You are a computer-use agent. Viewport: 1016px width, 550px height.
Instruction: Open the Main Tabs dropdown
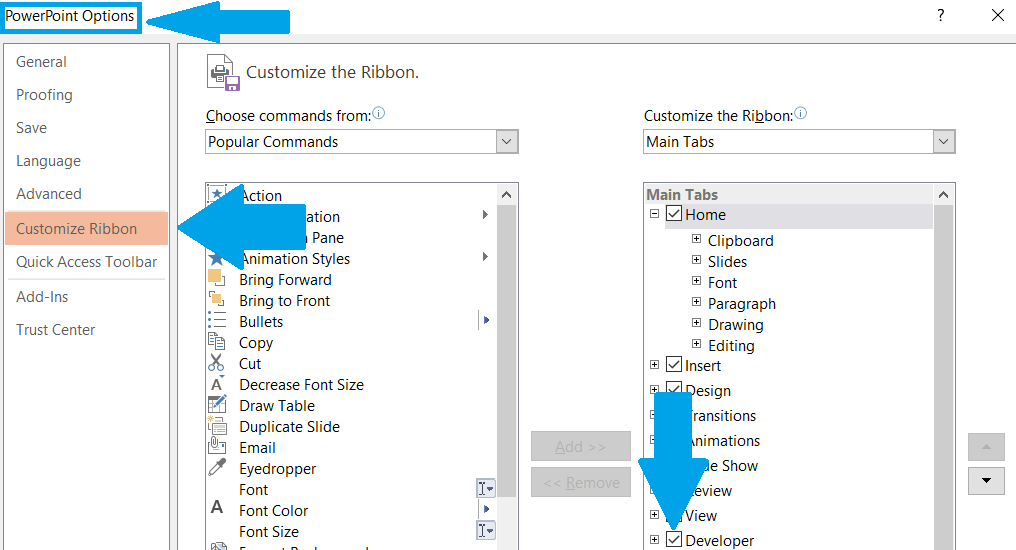point(943,142)
